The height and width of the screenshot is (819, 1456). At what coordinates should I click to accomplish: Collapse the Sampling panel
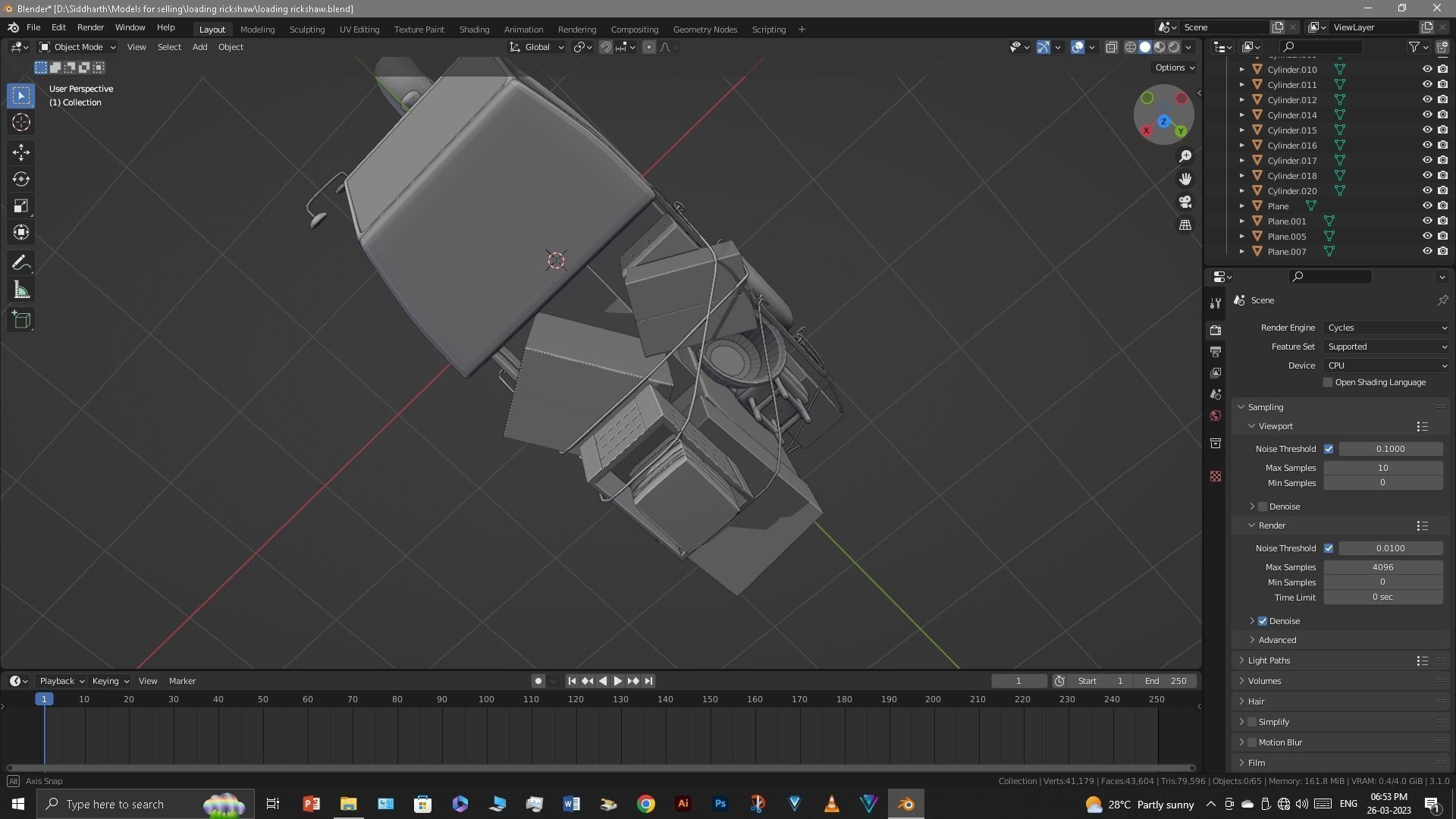point(1265,407)
